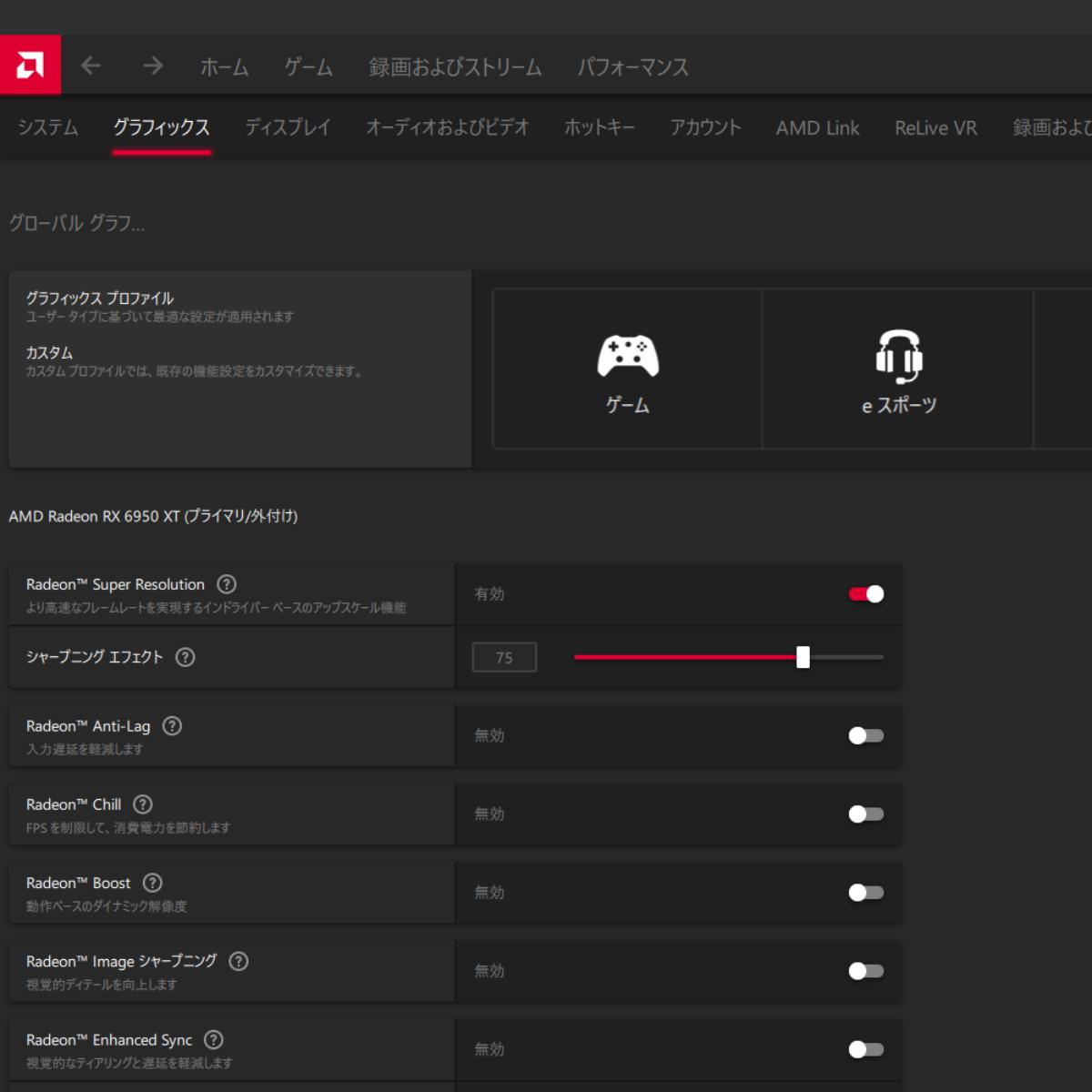Switch to the ディスプレイ tab
The image size is (1092, 1092).
[288, 127]
